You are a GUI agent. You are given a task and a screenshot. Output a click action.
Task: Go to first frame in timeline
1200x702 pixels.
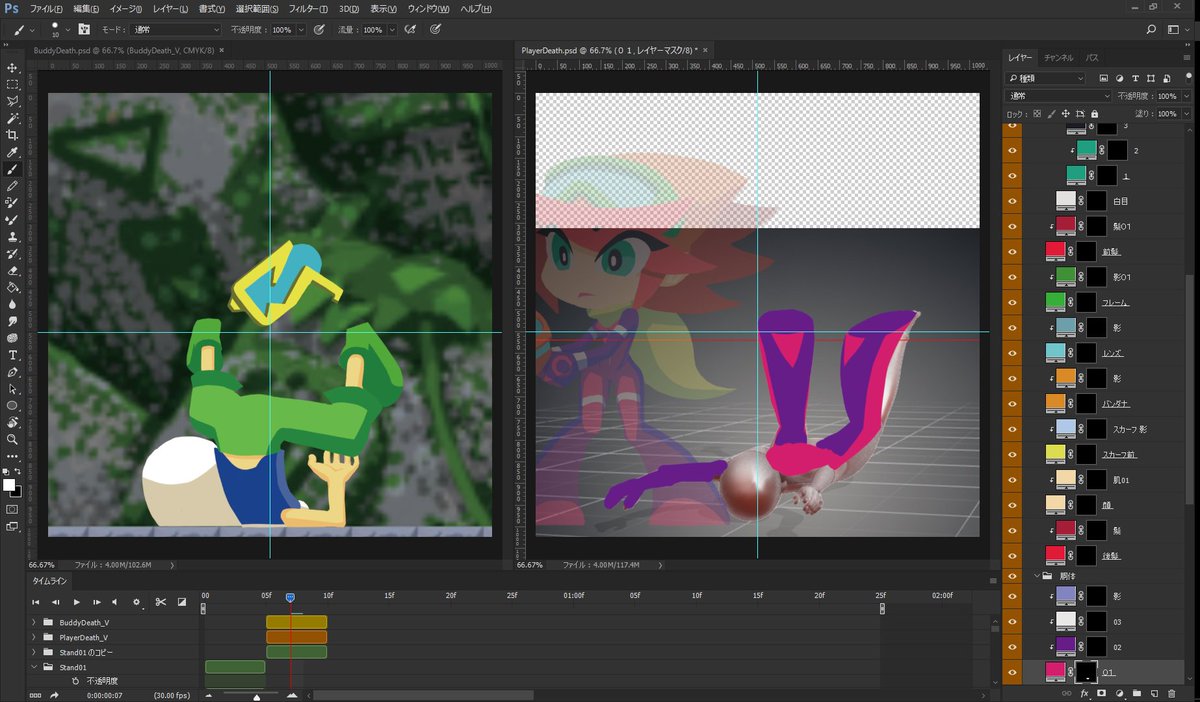click(x=35, y=602)
